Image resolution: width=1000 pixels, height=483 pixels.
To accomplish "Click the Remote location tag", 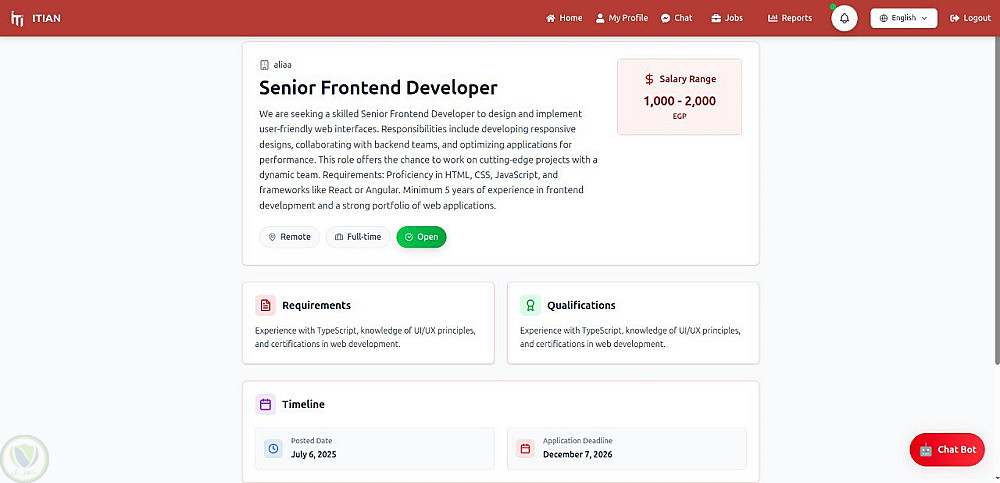I will (x=289, y=237).
